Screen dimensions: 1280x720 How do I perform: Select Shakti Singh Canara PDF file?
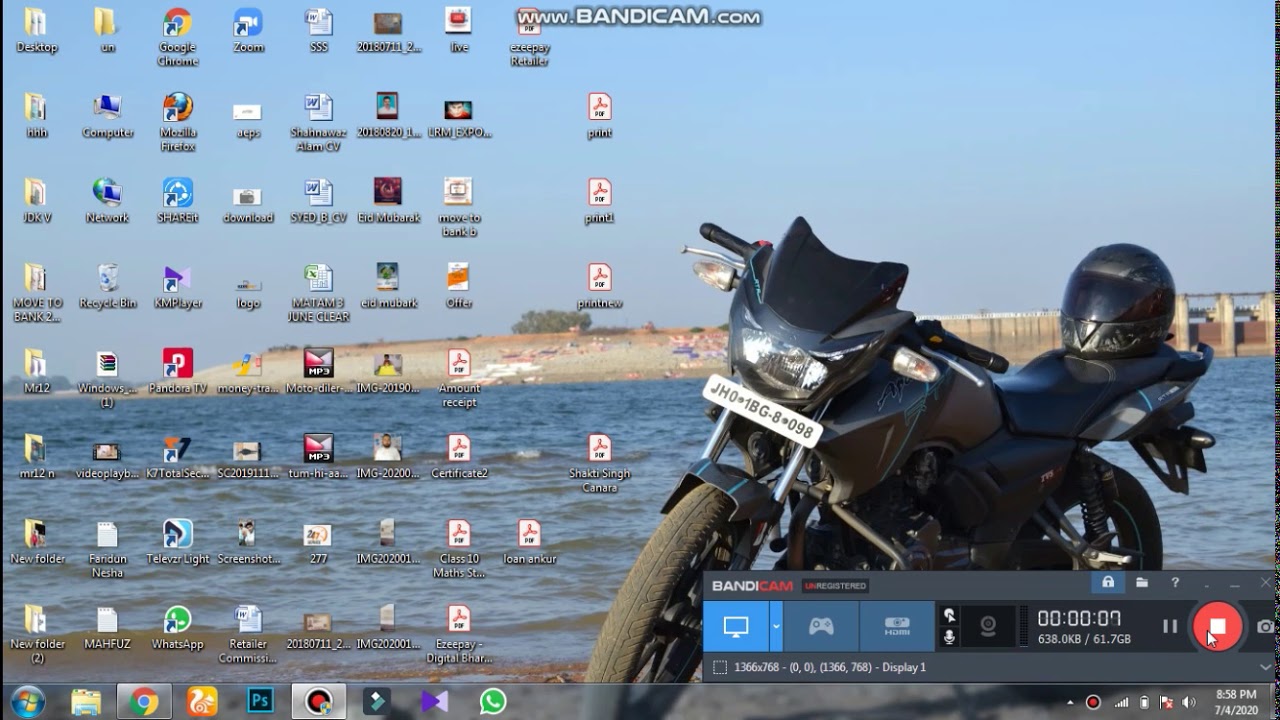599,463
